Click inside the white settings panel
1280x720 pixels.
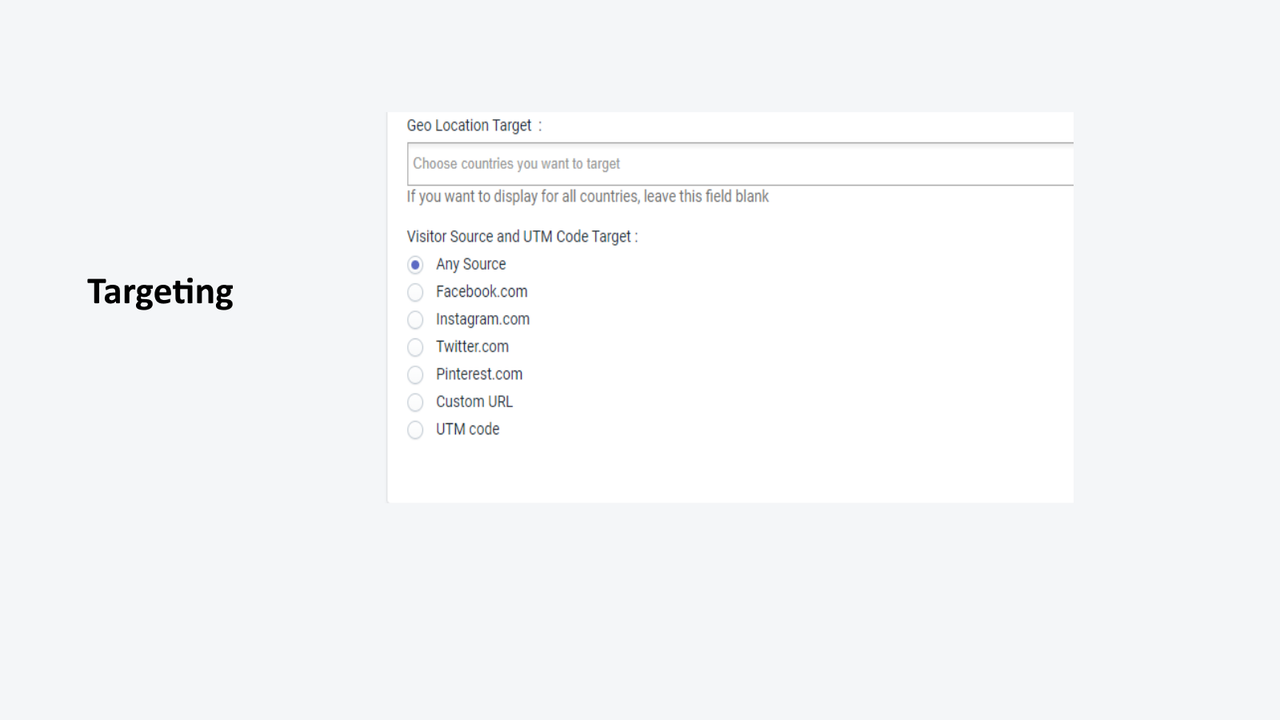(730, 470)
